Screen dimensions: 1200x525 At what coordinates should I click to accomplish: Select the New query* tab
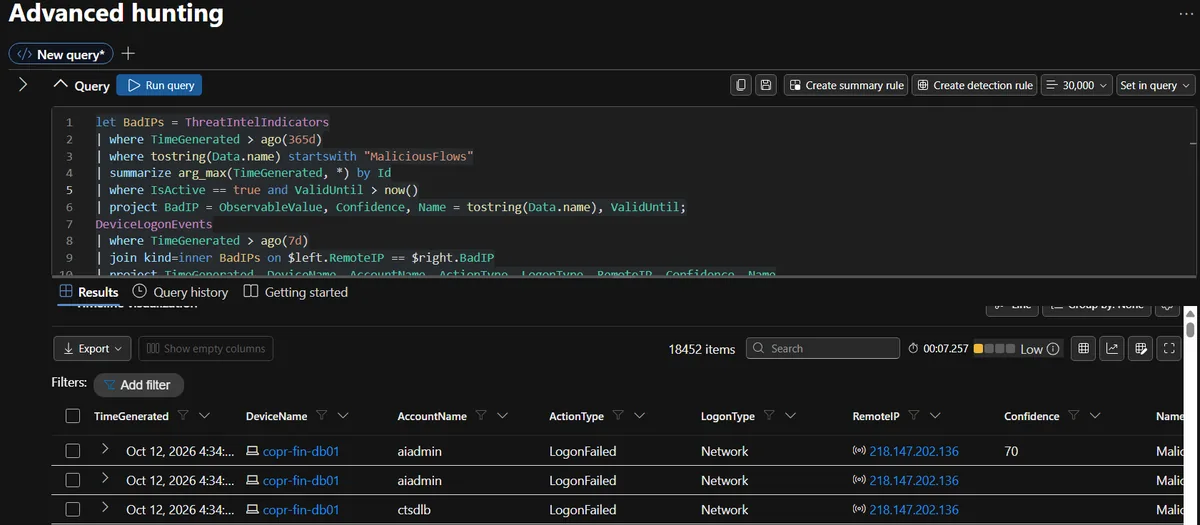(61, 54)
